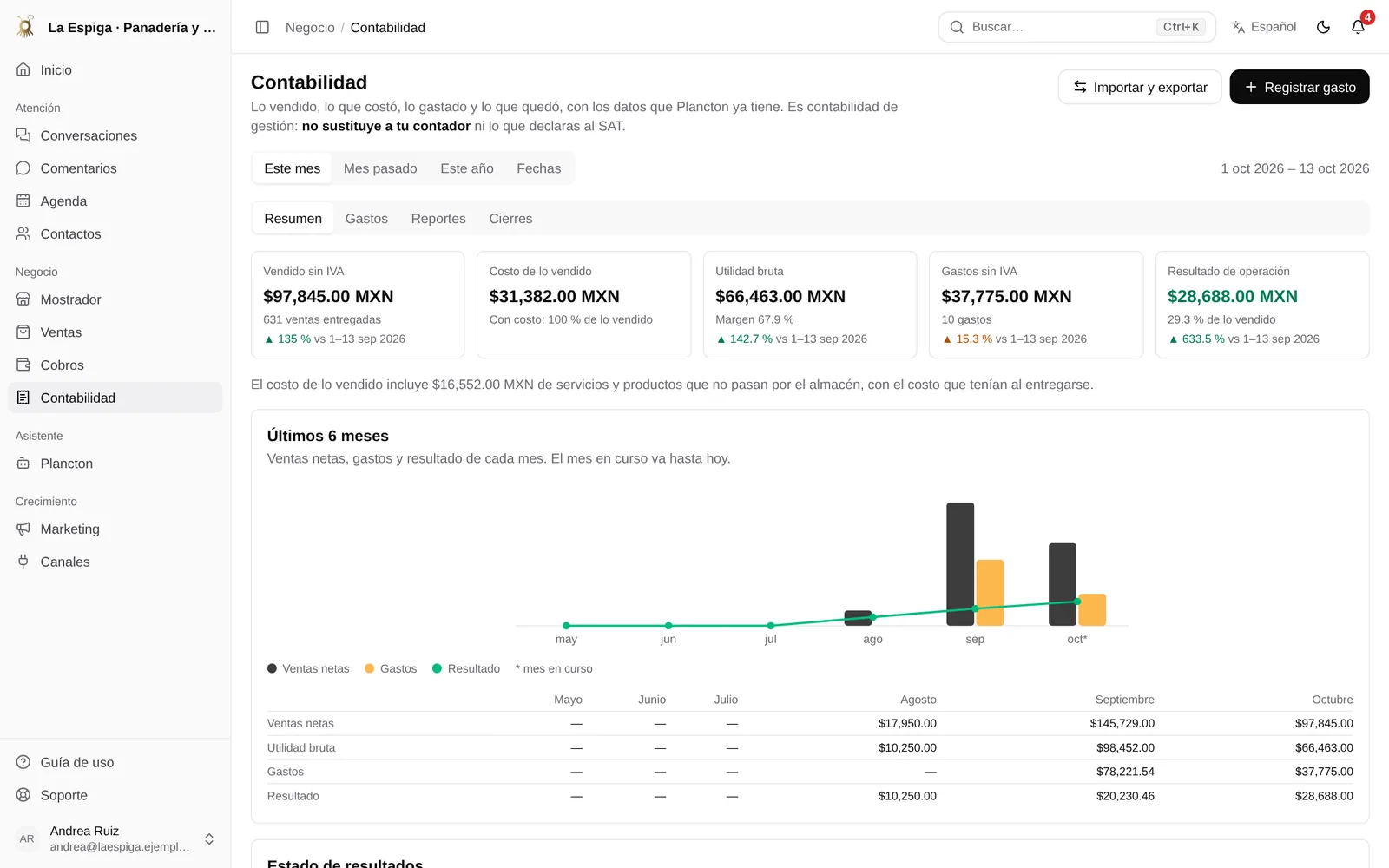Open Conversaciones from the sidebar

coord(115,135)
